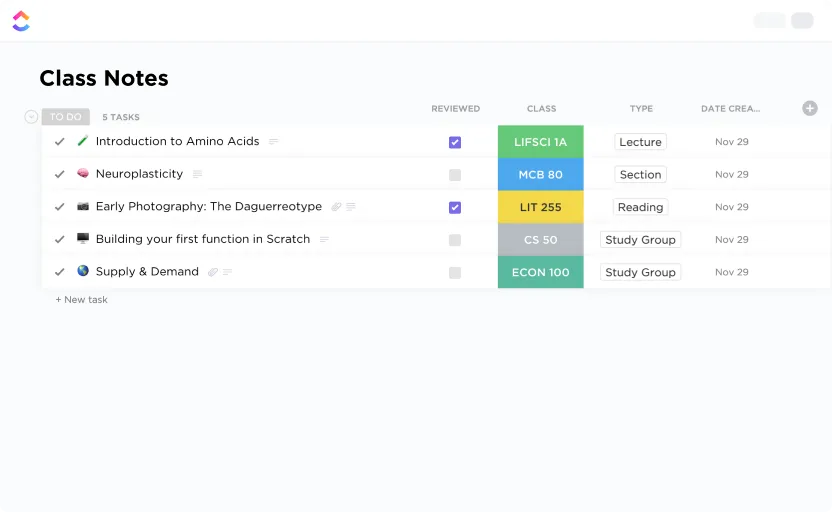
Task: Open Study Group type for CS 50 row
Action: [640, 240]
